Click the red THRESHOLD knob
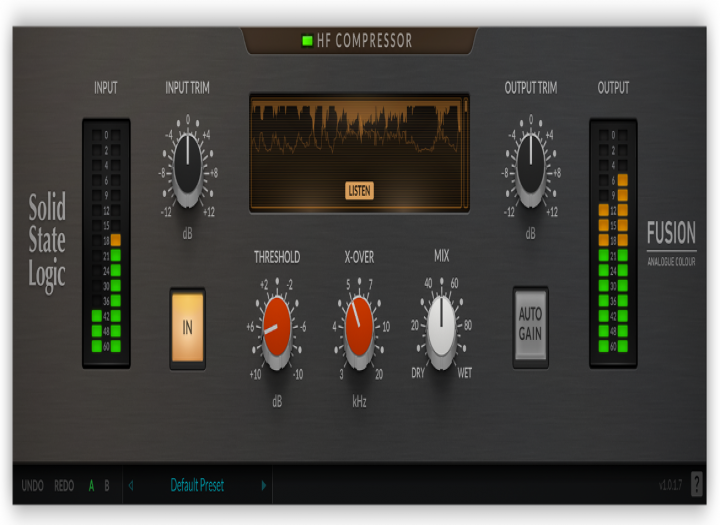 pos(277,331)
